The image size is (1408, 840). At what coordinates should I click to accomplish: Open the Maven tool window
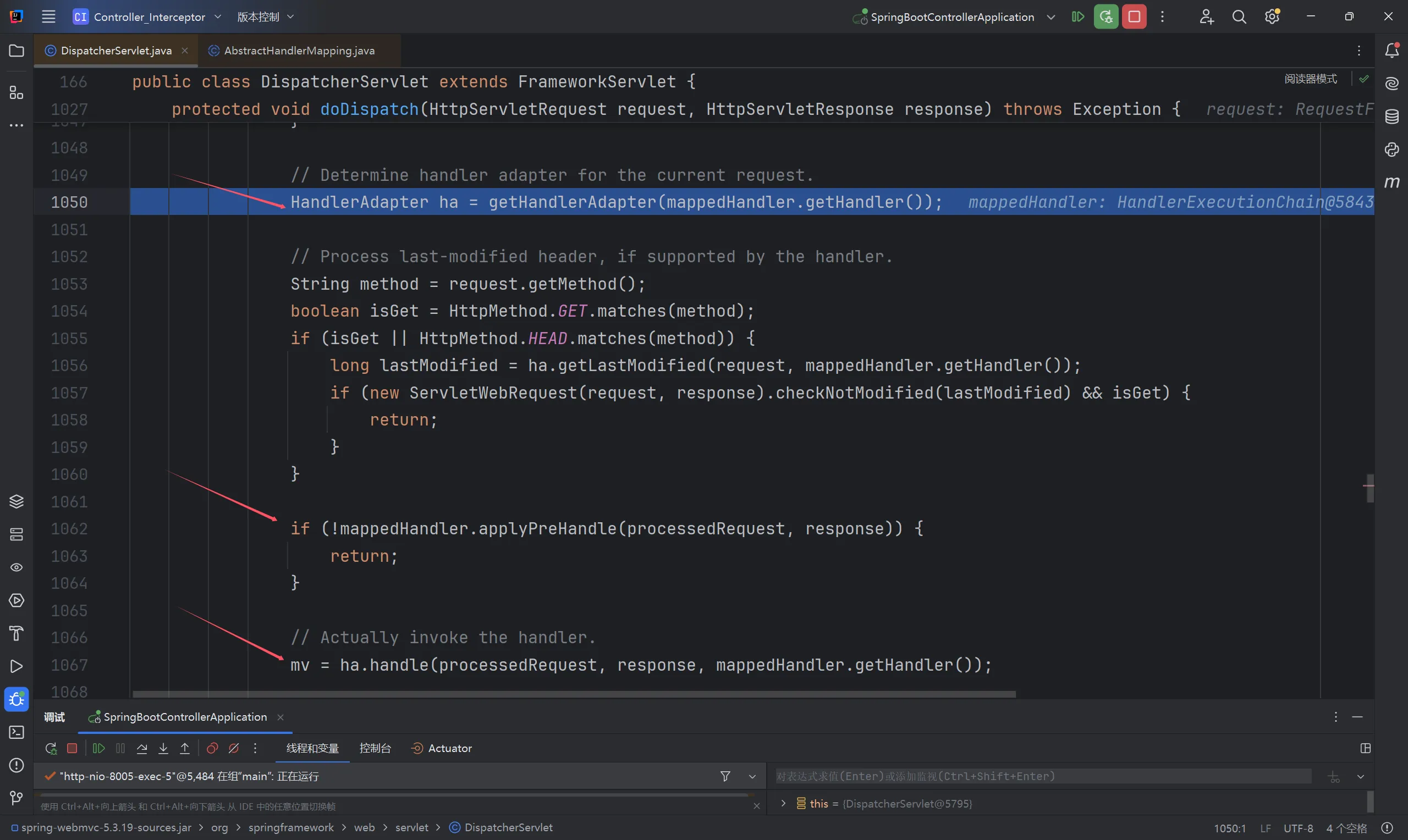(x=1392, y=183)
